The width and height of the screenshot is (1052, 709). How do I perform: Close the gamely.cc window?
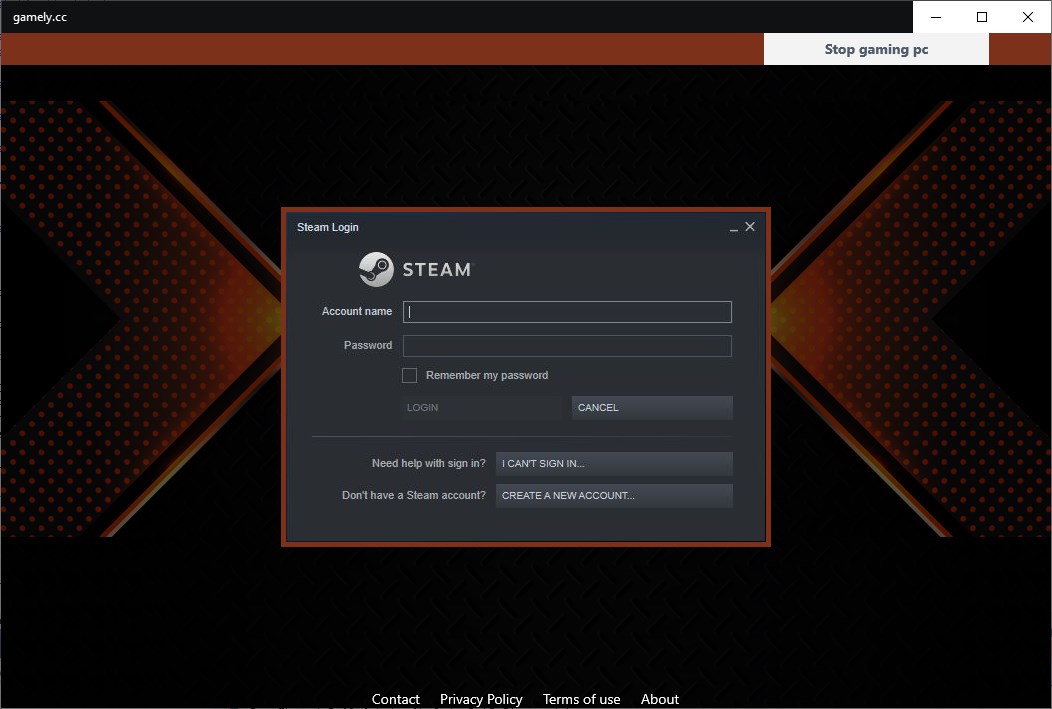coord(1027,17)
